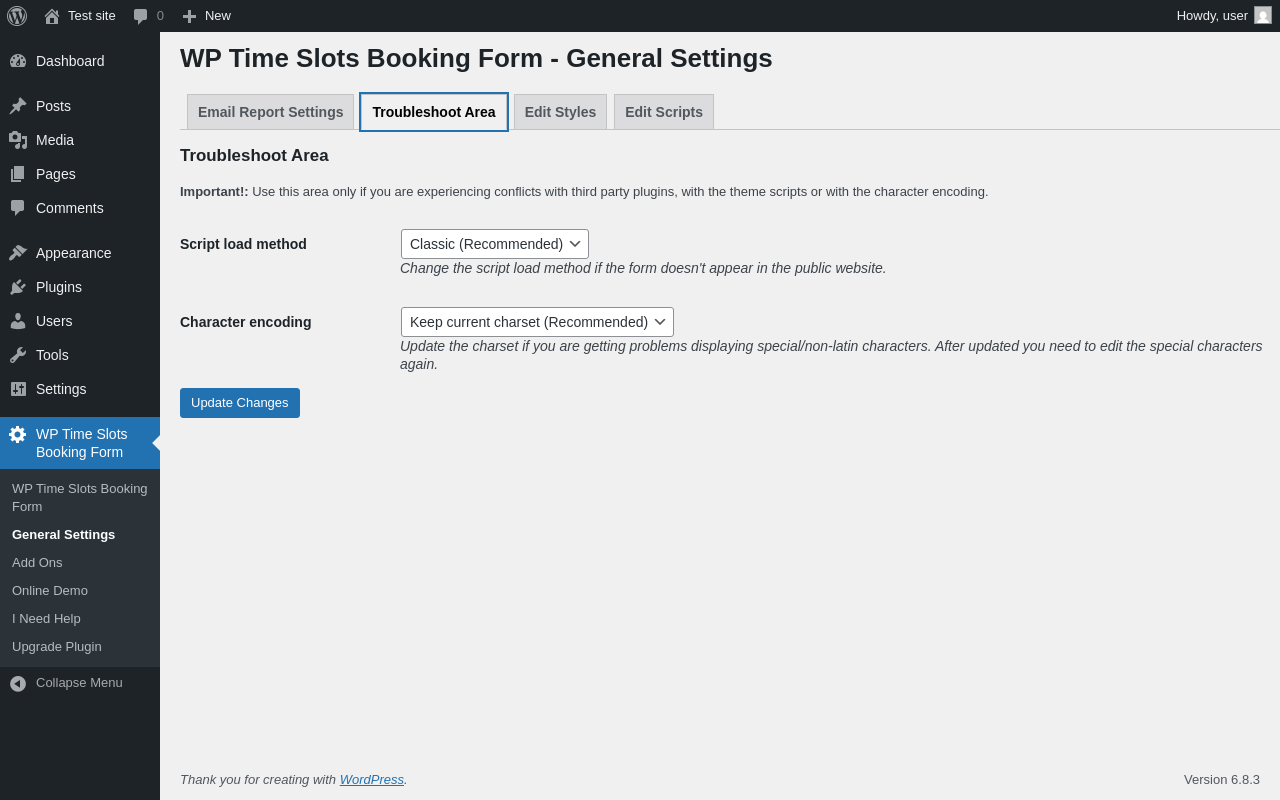
Task: Switch to the Email Report Settings tab
Action: pyautogui.click(x=270, y=112)
